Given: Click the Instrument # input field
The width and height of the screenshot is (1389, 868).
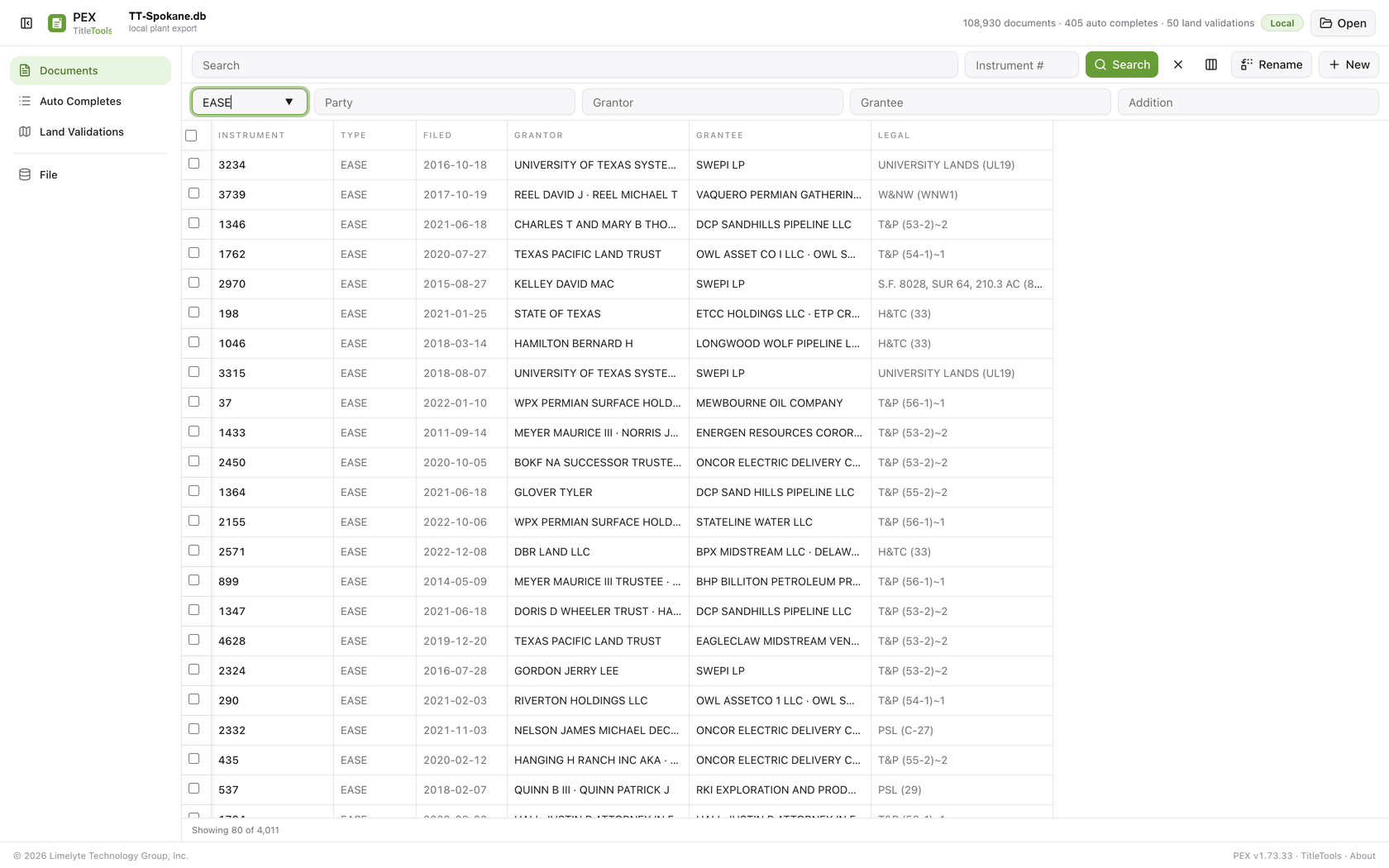Looking at the screenshot, I should point(1022,64).
